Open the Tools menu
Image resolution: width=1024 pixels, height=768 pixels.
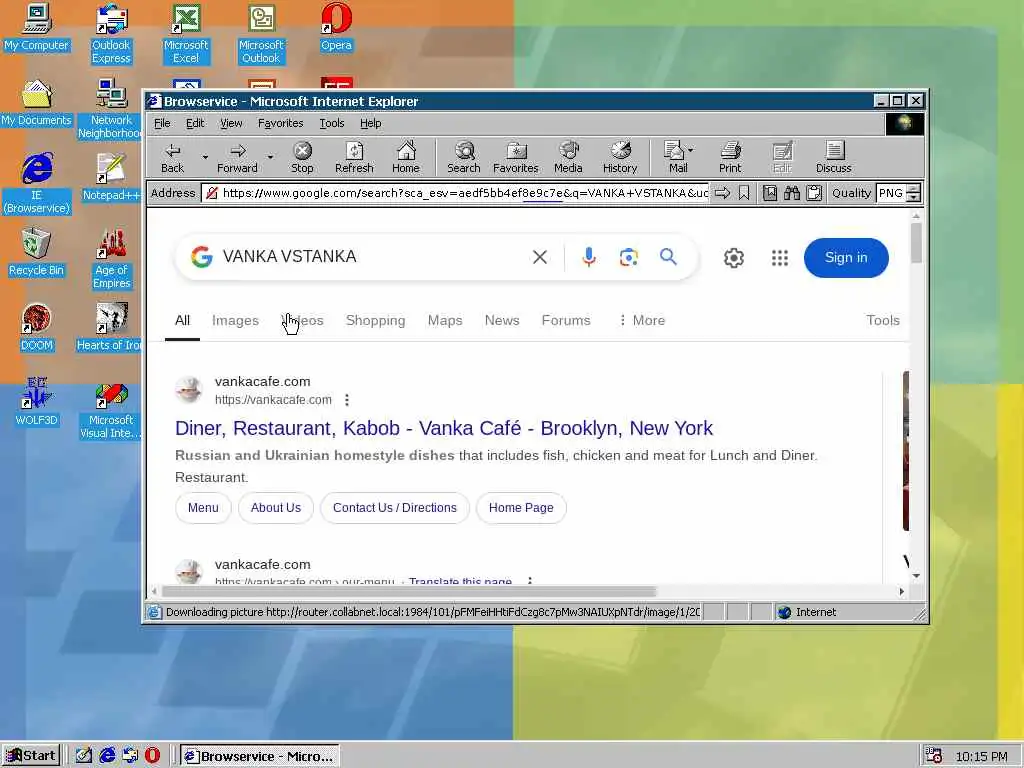click(332, 123)
